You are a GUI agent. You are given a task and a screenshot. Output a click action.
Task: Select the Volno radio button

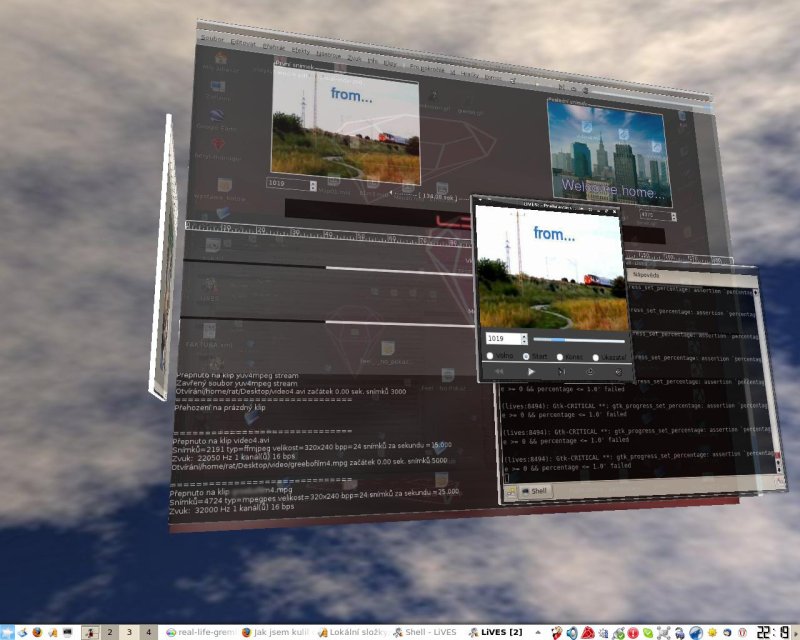(x=490, y=355)
